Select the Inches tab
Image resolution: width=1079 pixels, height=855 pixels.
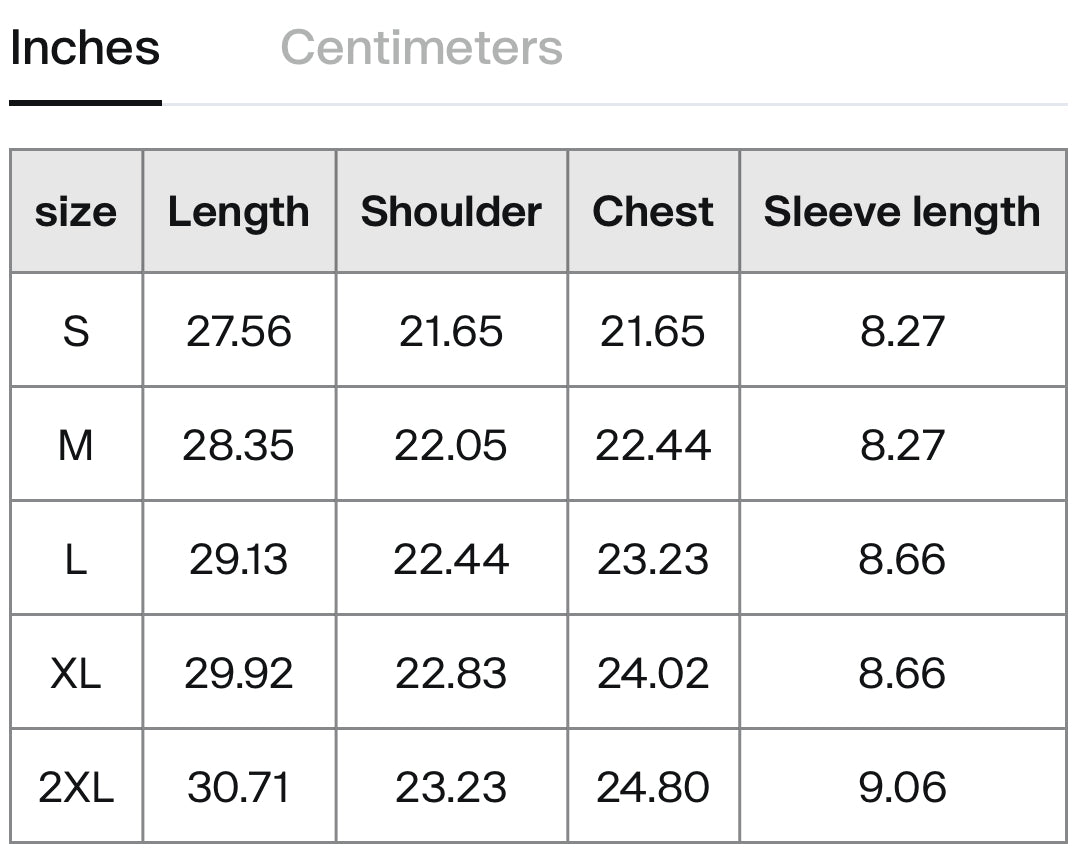(x=85, y=48)
